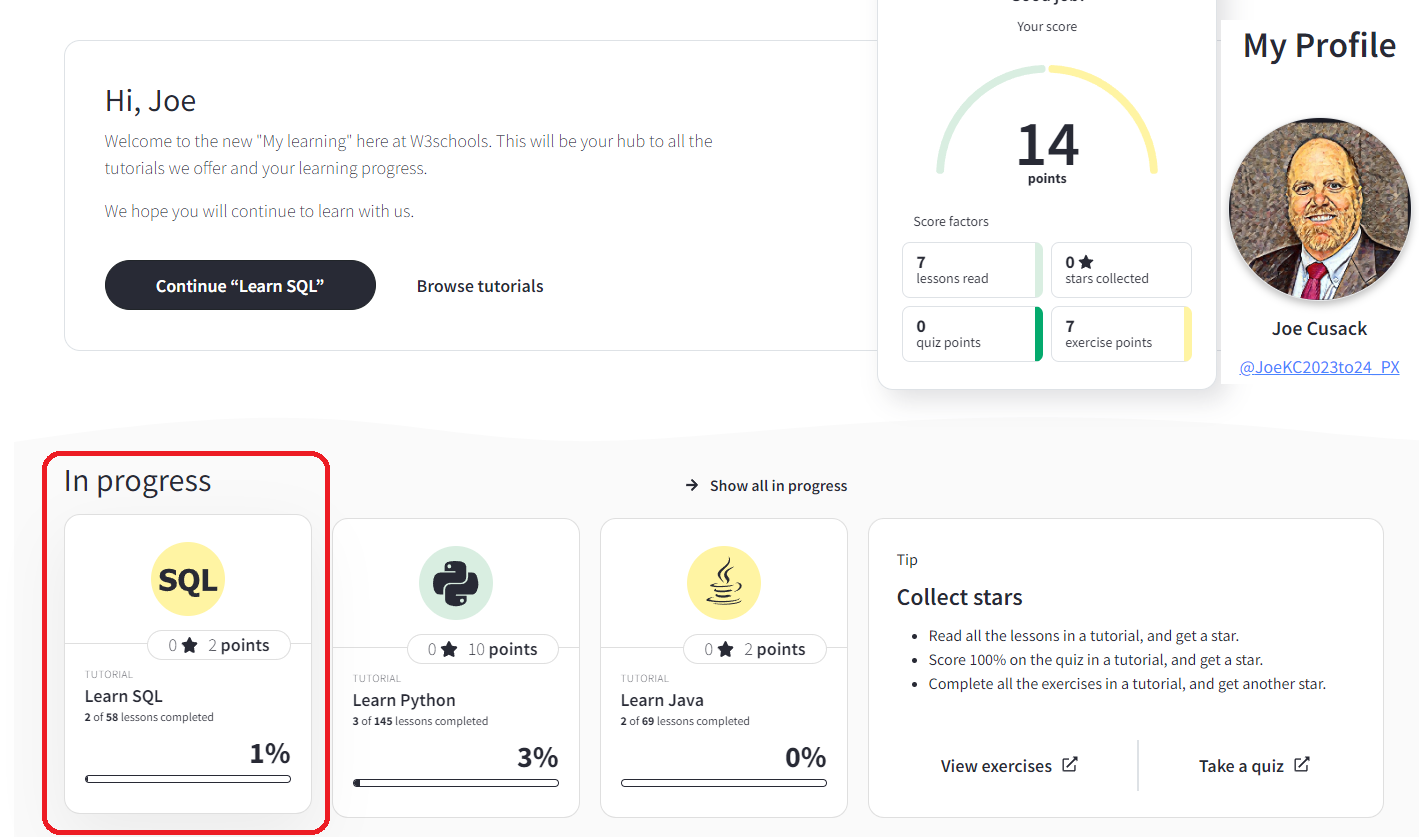Click the Learn SQL progress bar
Viewport: 1419px width, 837px height.
click(x=188, y=779)
